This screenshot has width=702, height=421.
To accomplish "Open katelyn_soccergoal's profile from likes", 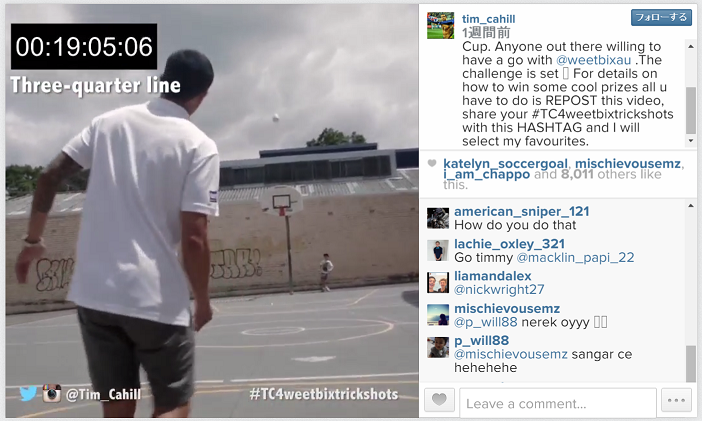I will click(x=505, y=164).
